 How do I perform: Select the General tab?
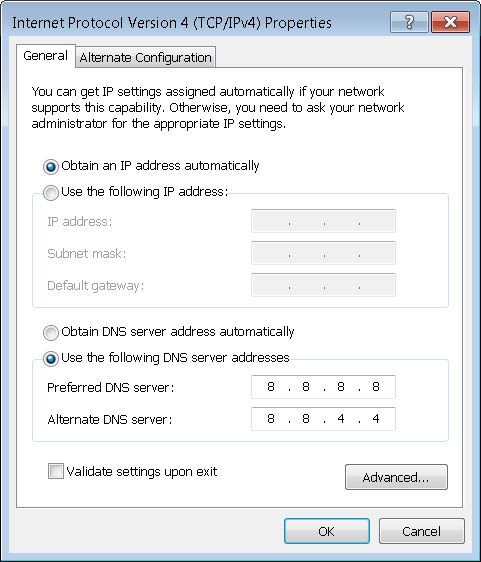click(46, 56)
